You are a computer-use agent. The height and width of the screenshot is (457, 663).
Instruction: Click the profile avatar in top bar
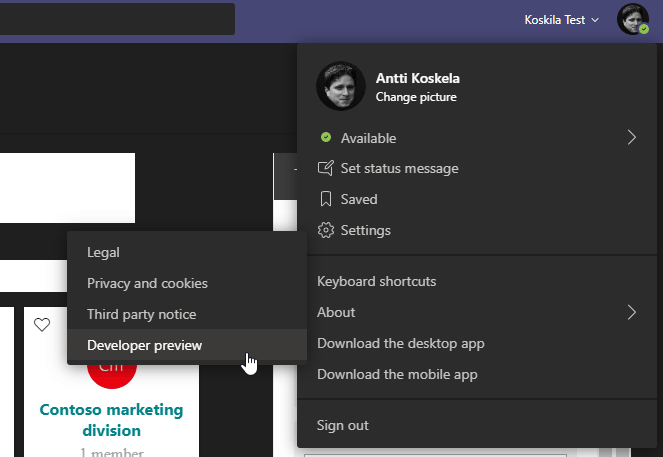[x=633, y=19]
